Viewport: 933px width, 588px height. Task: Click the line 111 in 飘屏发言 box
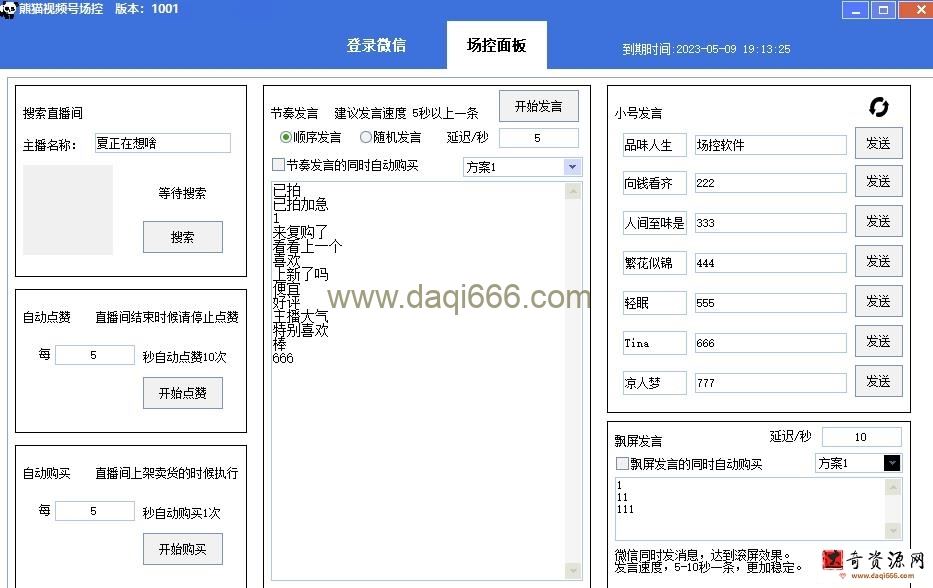(x=625, y=509)
